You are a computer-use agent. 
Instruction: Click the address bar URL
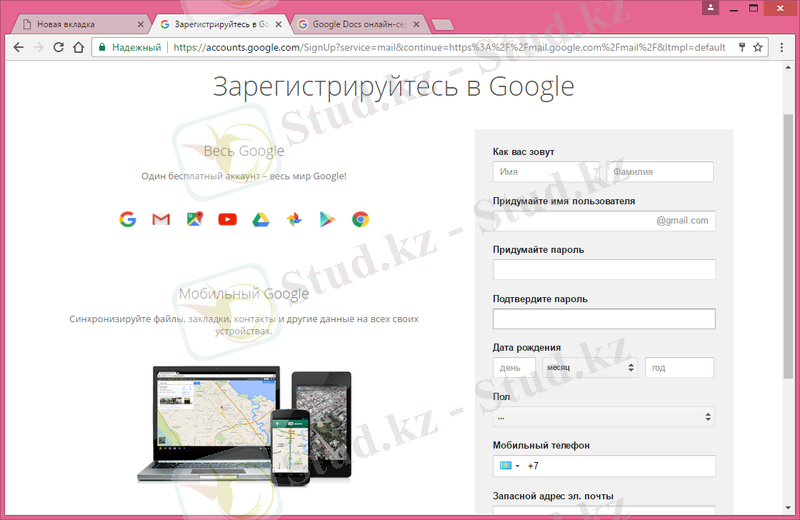tap(449, 47)
